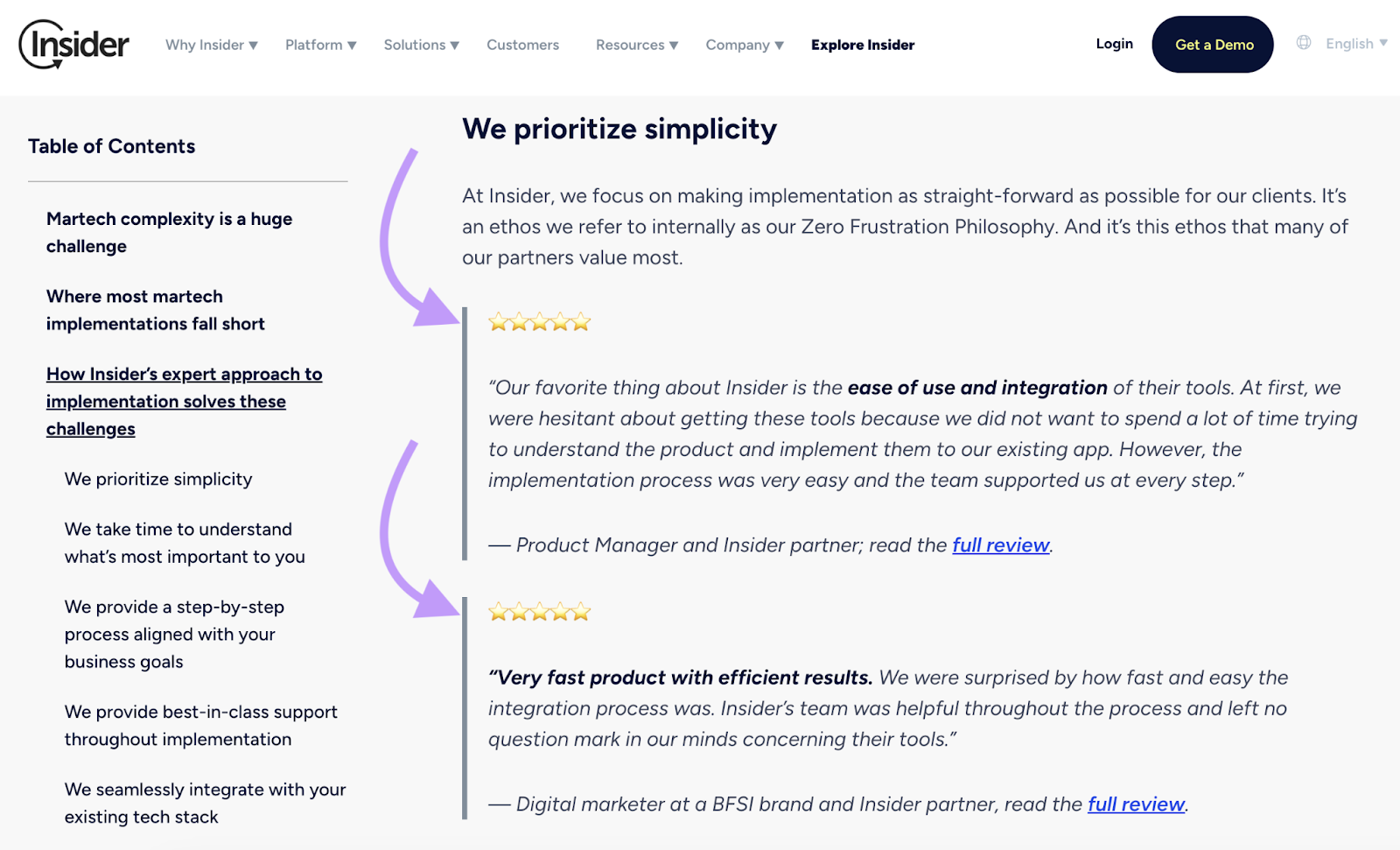The height and width of the screenshot is (850, 1400).
Task: Click 'How Insider's expert approach' contents entry
Action: 184,401
